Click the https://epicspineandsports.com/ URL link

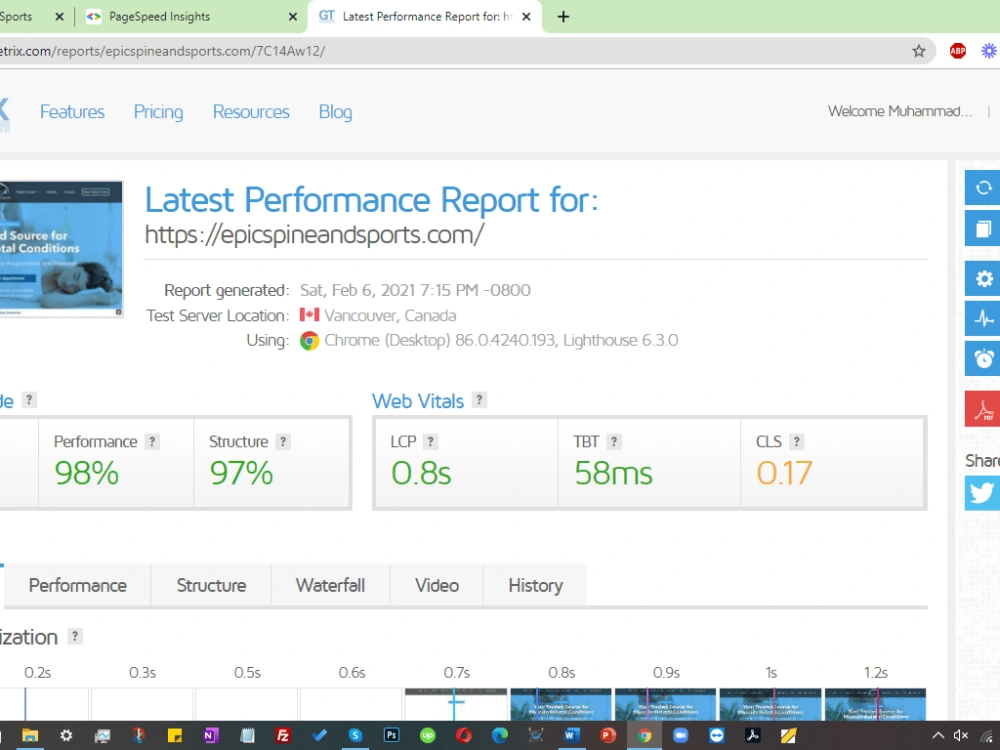pos(314,235)
